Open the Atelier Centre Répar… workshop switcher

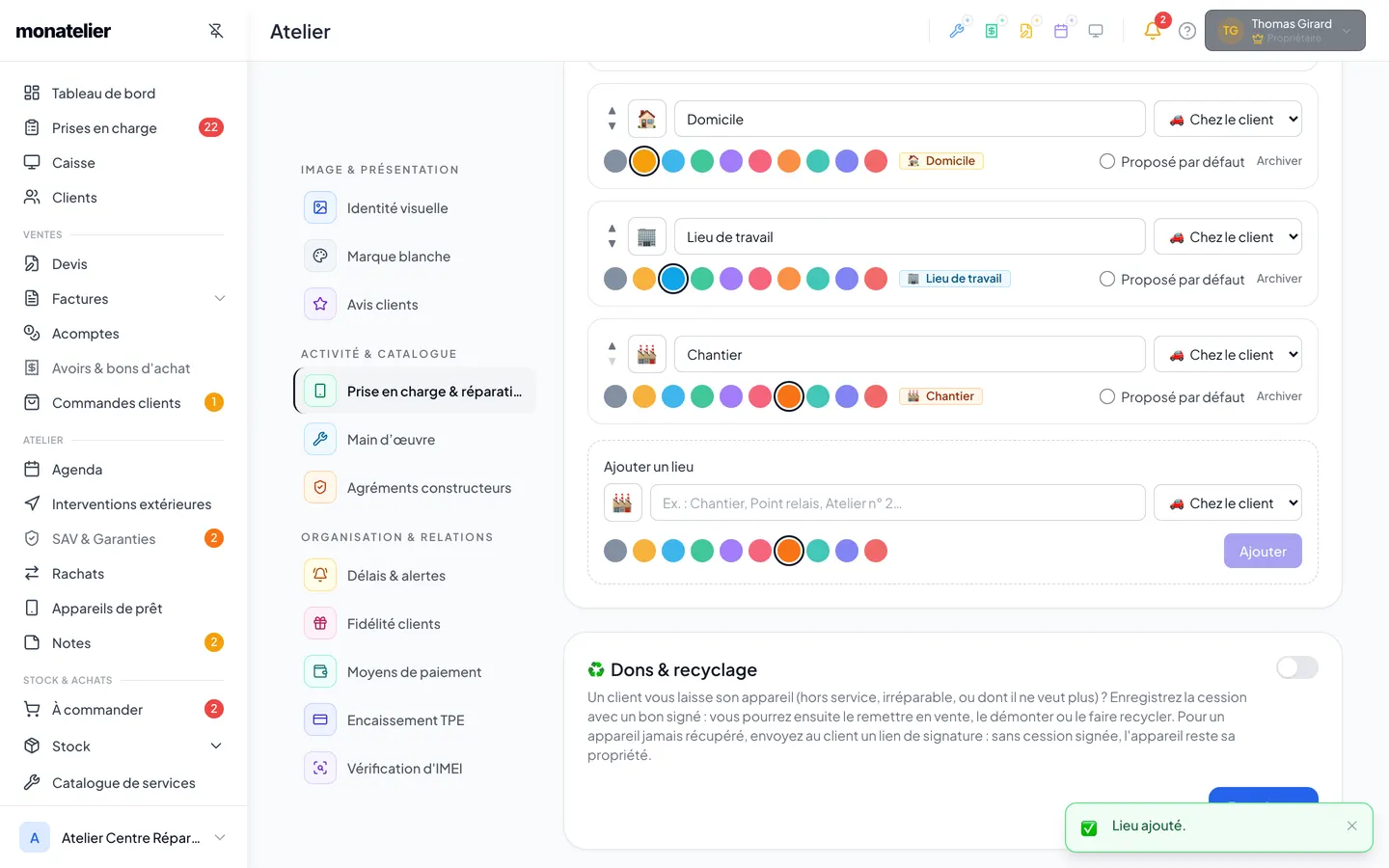coord(123,838)
